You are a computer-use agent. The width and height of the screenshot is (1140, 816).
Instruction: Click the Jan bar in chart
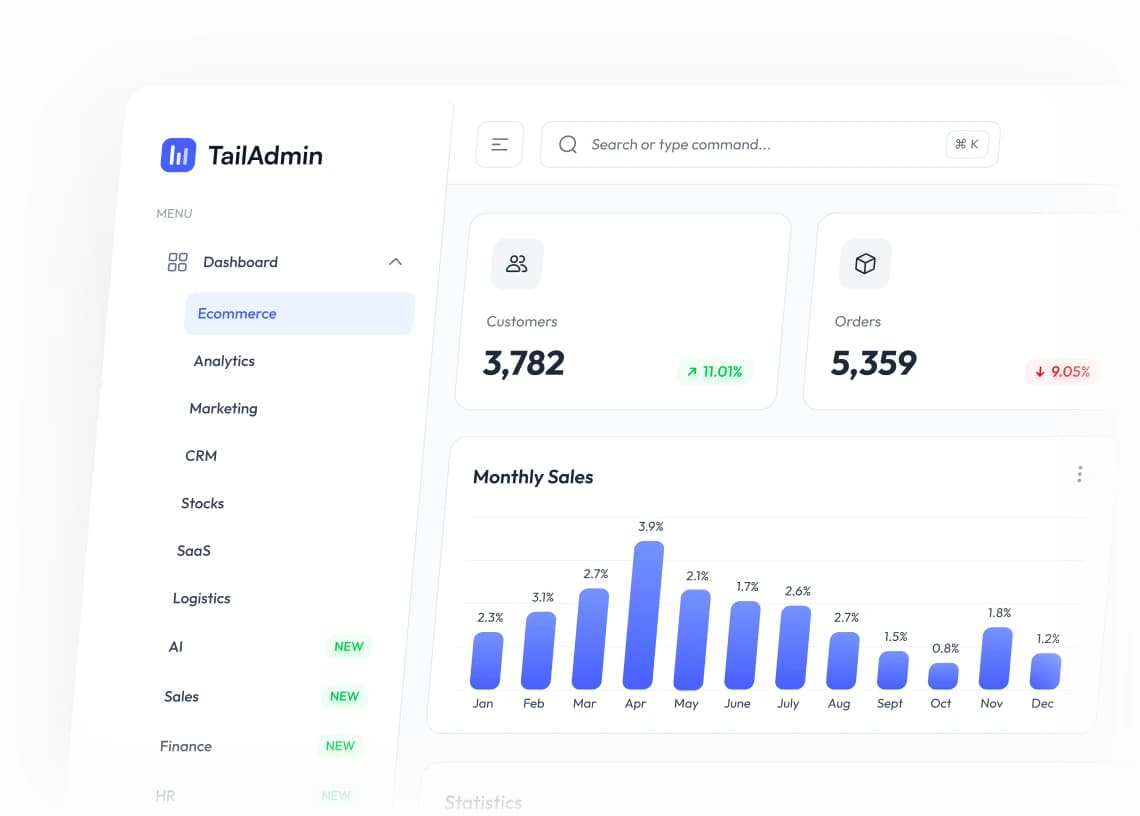[486, 660]
